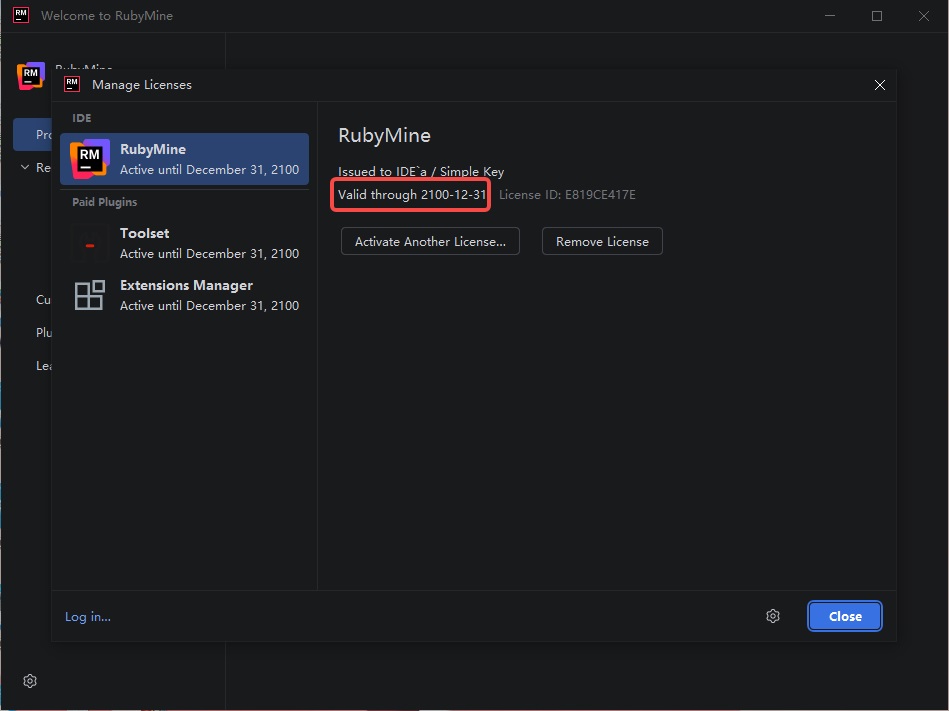Select the Toolset paid plugin entry
949x711 pixels.
tap(184, 243)
